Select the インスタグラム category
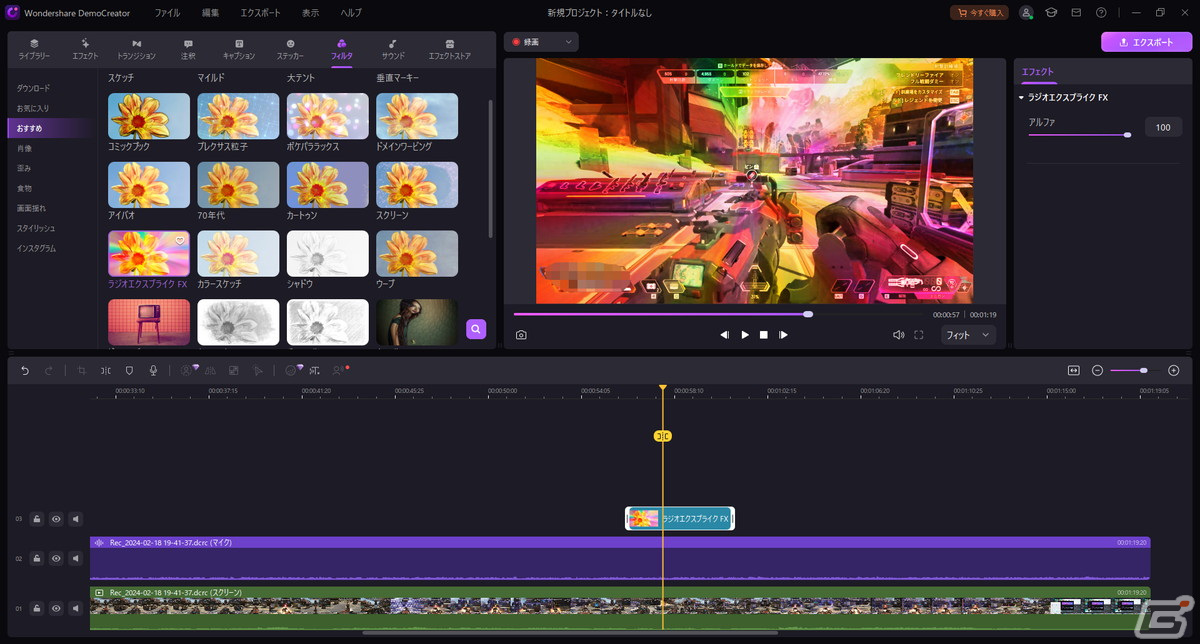This screenshot has height=644, width=1200. pos(36,248)
